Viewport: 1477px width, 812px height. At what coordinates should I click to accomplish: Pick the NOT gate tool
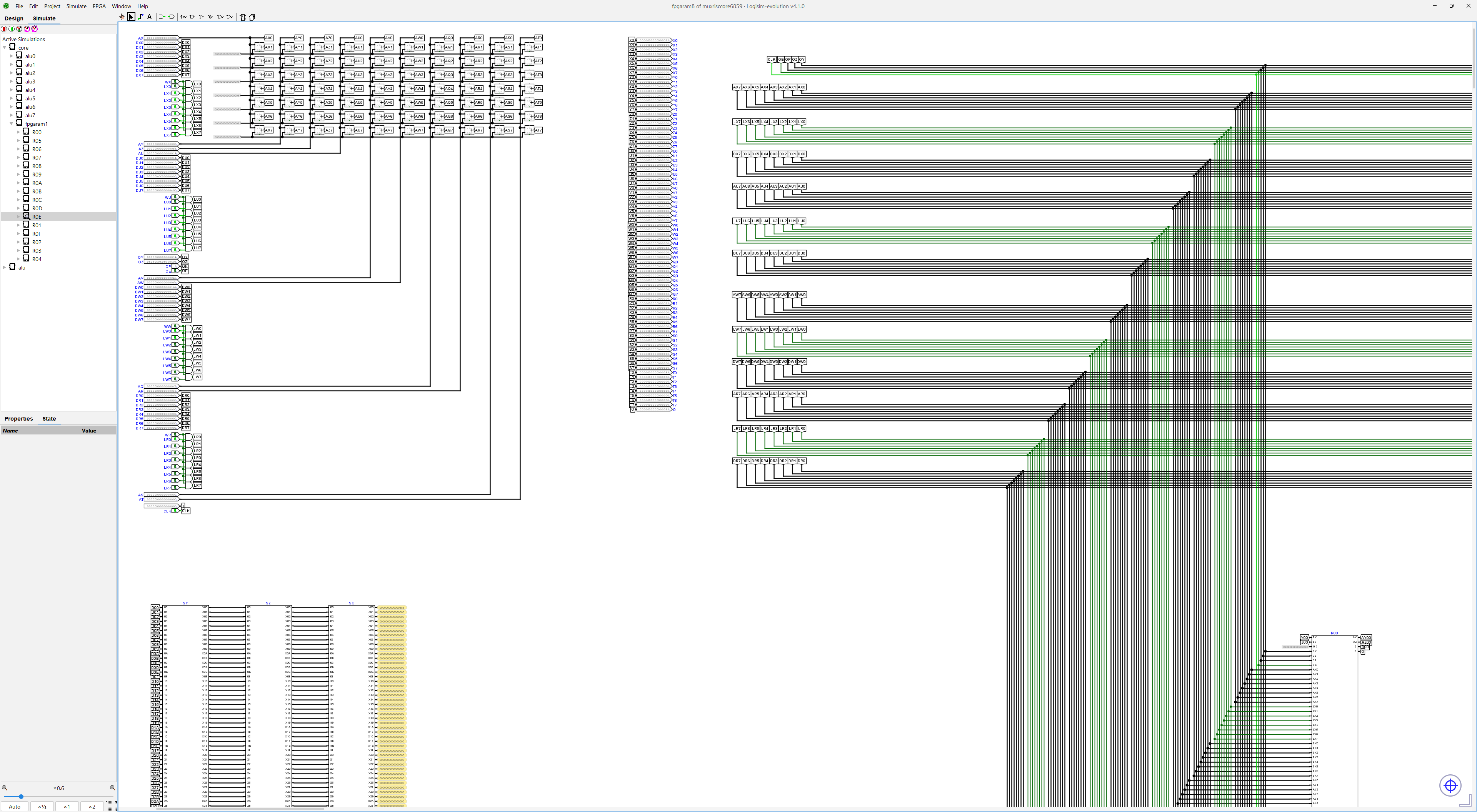183,17
